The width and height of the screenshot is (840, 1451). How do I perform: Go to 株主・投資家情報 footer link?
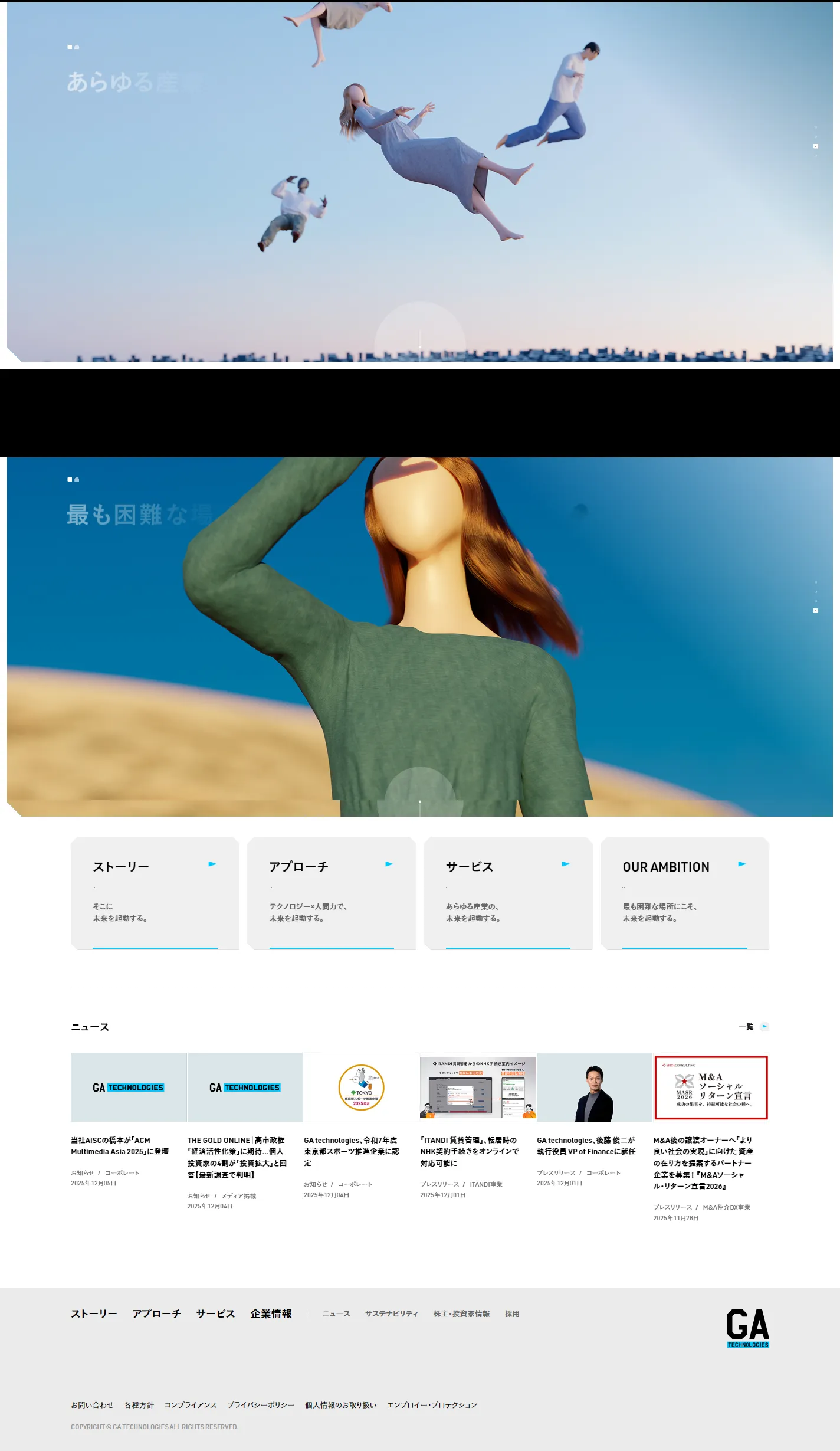[x=461, y=1314]
